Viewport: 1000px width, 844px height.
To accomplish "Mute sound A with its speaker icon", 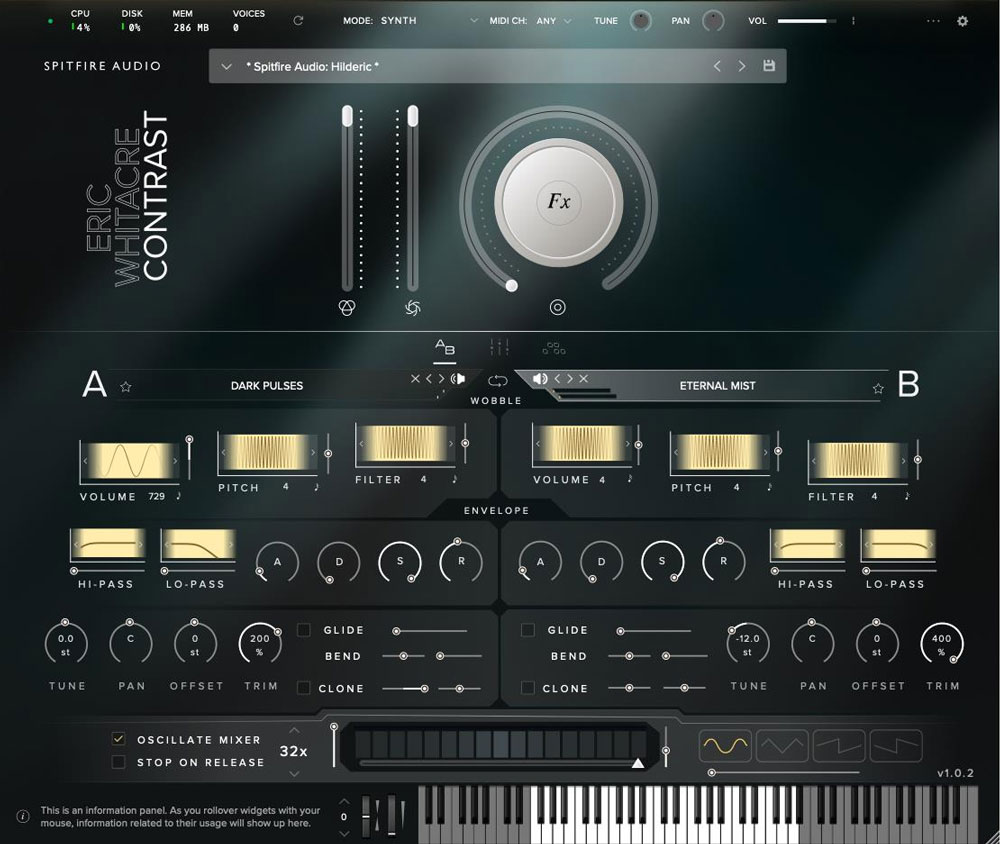I will [x=458, y=379].
